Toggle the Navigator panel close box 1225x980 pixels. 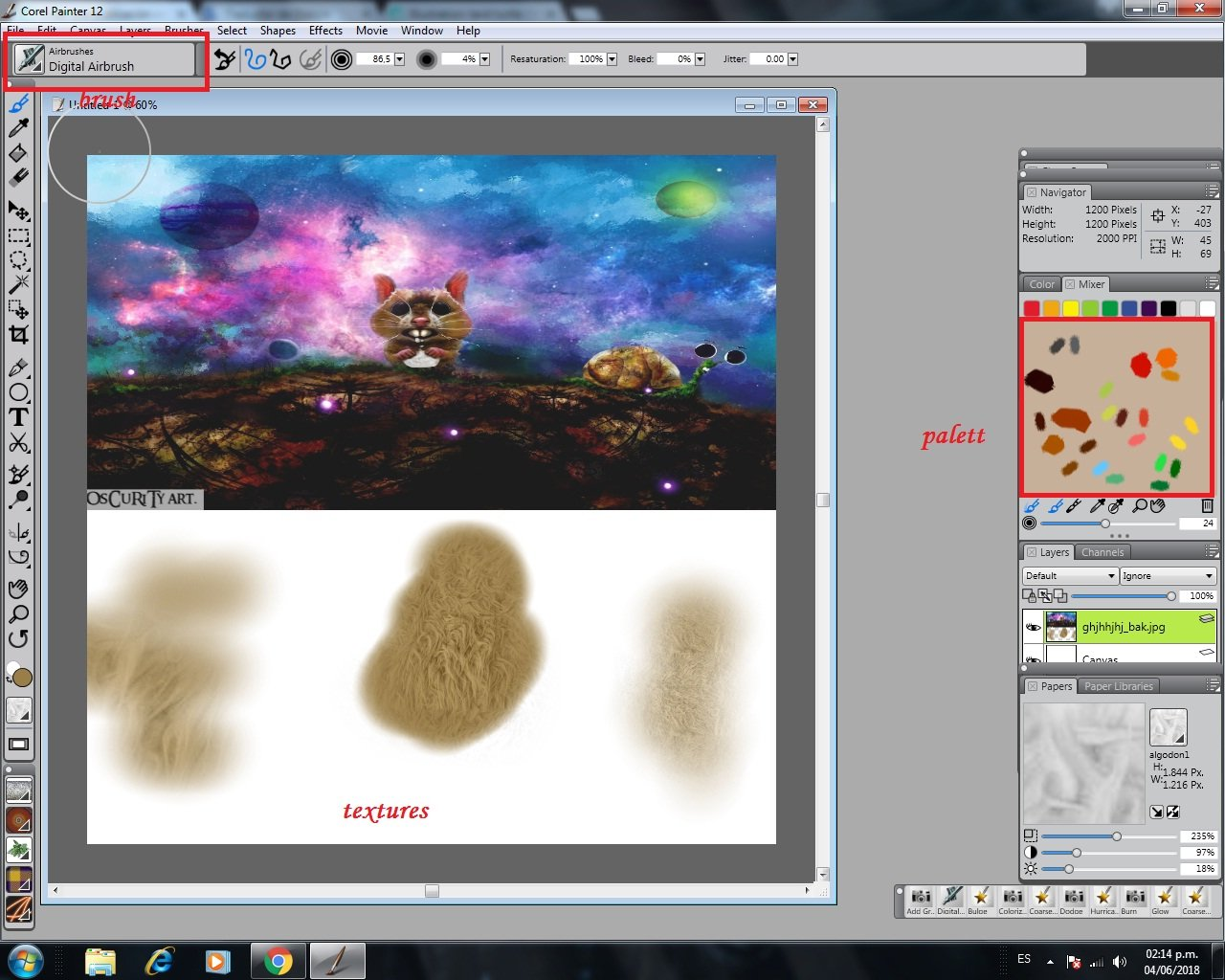[1032, 192]
